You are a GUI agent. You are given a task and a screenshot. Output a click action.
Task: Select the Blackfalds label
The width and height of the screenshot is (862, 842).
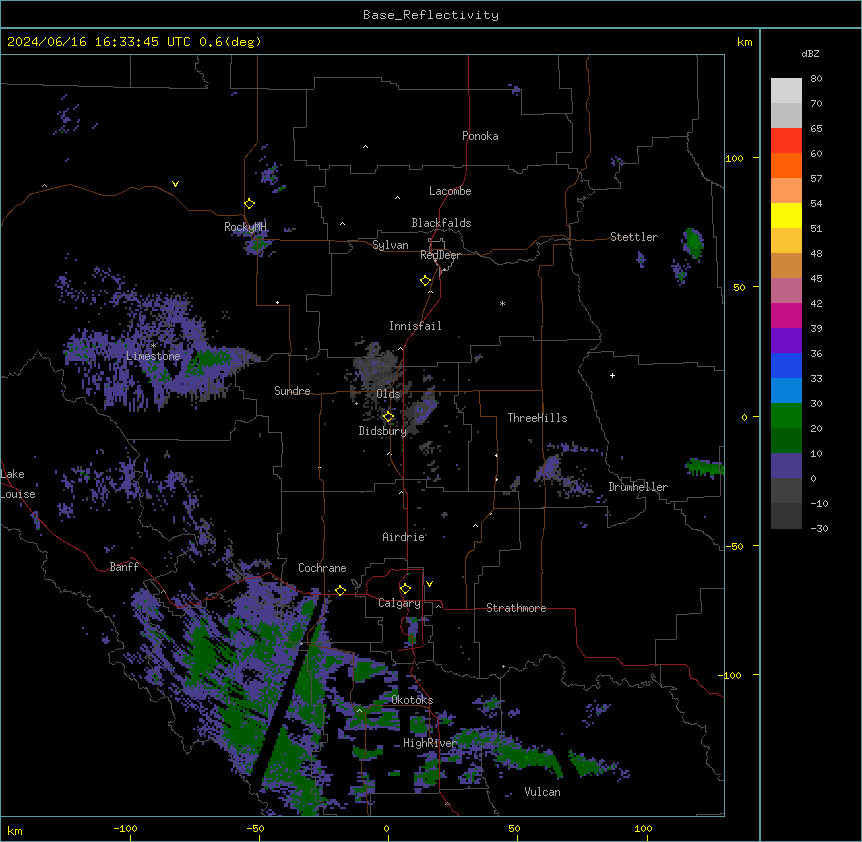click(441, 223)
